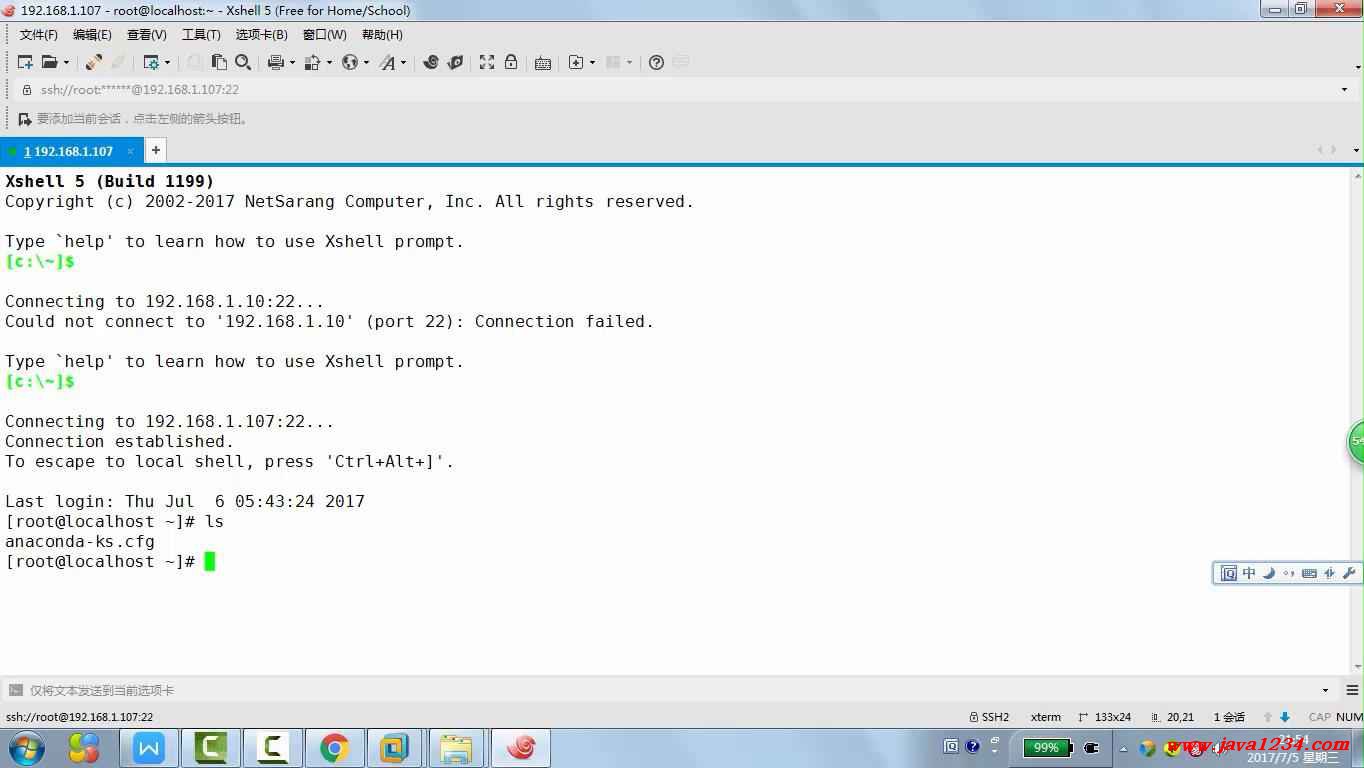
Task: Toggle IME Chinese/English mode 中
Action: [x=1249, y=573]
